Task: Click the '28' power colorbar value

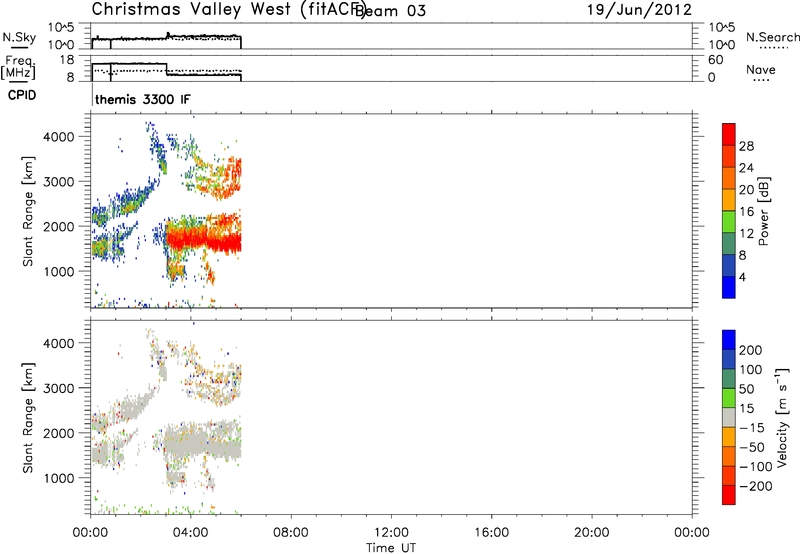Action: tap(746, 146)
